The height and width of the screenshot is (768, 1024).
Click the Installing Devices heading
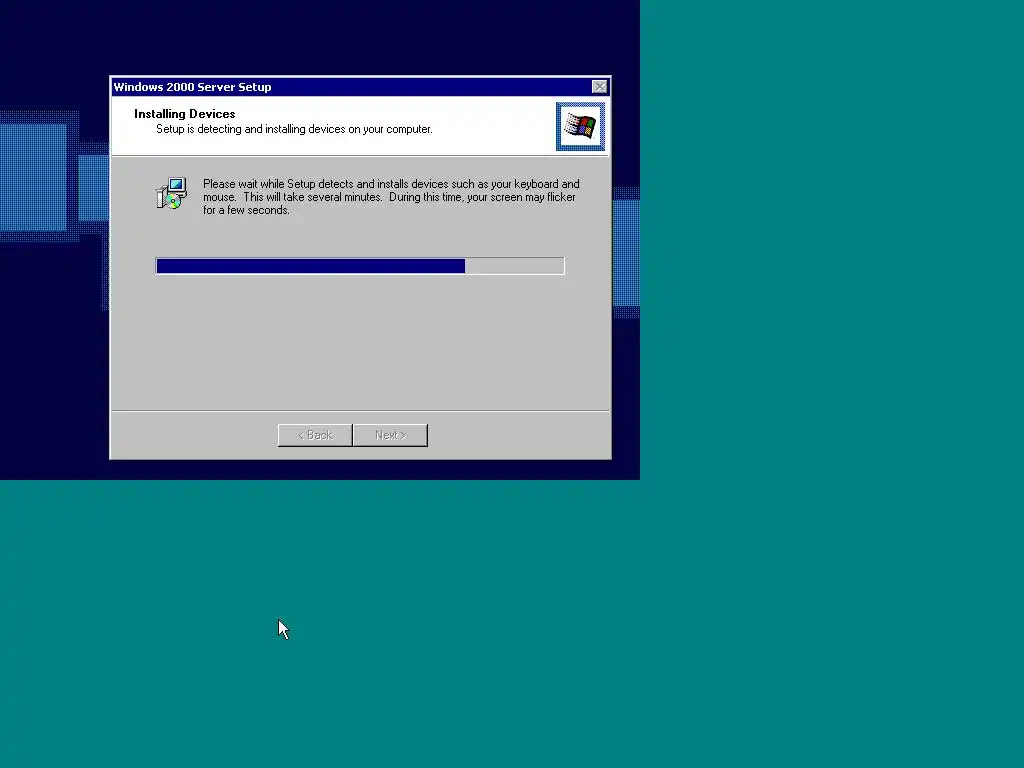click(185, 114)
